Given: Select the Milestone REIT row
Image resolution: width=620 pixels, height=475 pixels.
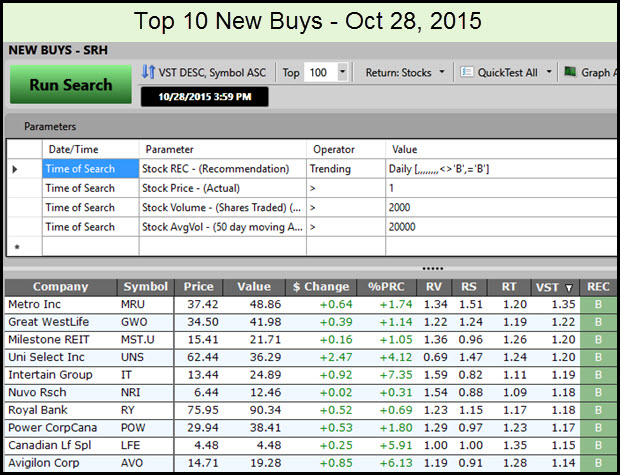Looking at the screenshot, I should 310,340.
